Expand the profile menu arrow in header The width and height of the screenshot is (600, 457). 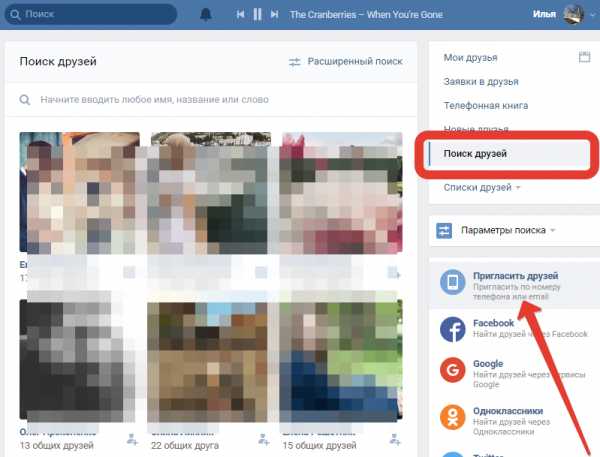pyautogui.click(x=592, y=15)
